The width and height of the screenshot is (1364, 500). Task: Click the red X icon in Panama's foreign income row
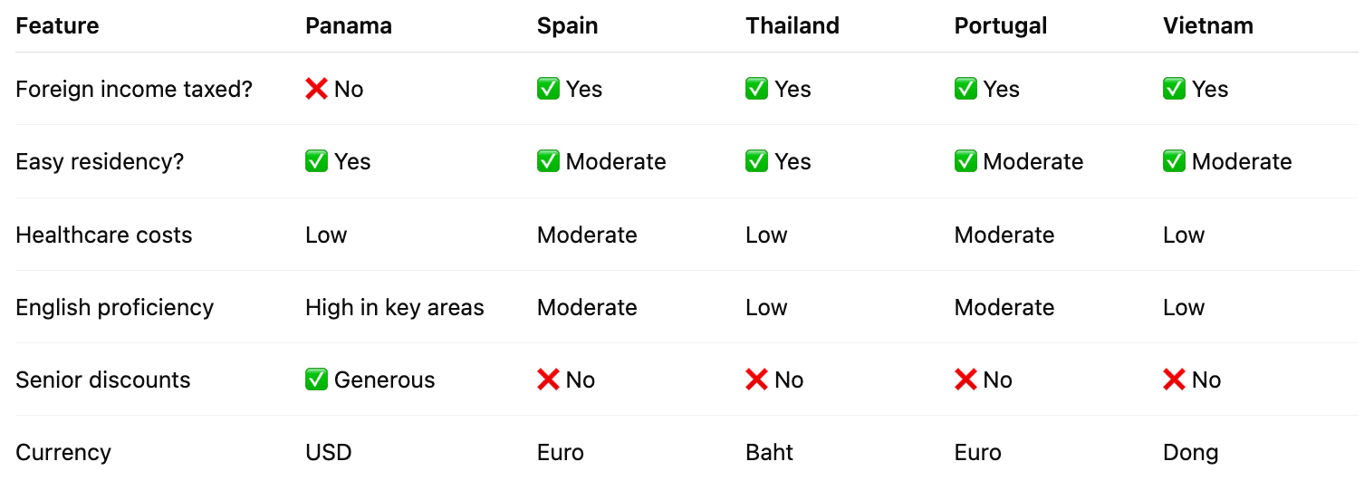pyautogui.click(x=317, y=89)
